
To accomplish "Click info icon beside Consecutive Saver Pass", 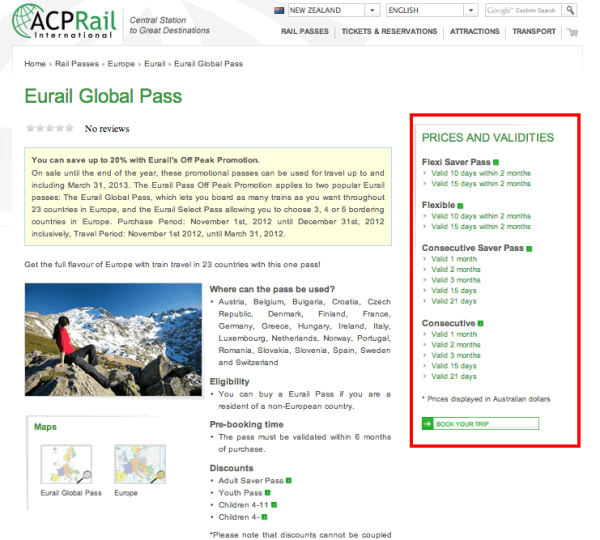I will pyautogui.click(x=529, y=249).
